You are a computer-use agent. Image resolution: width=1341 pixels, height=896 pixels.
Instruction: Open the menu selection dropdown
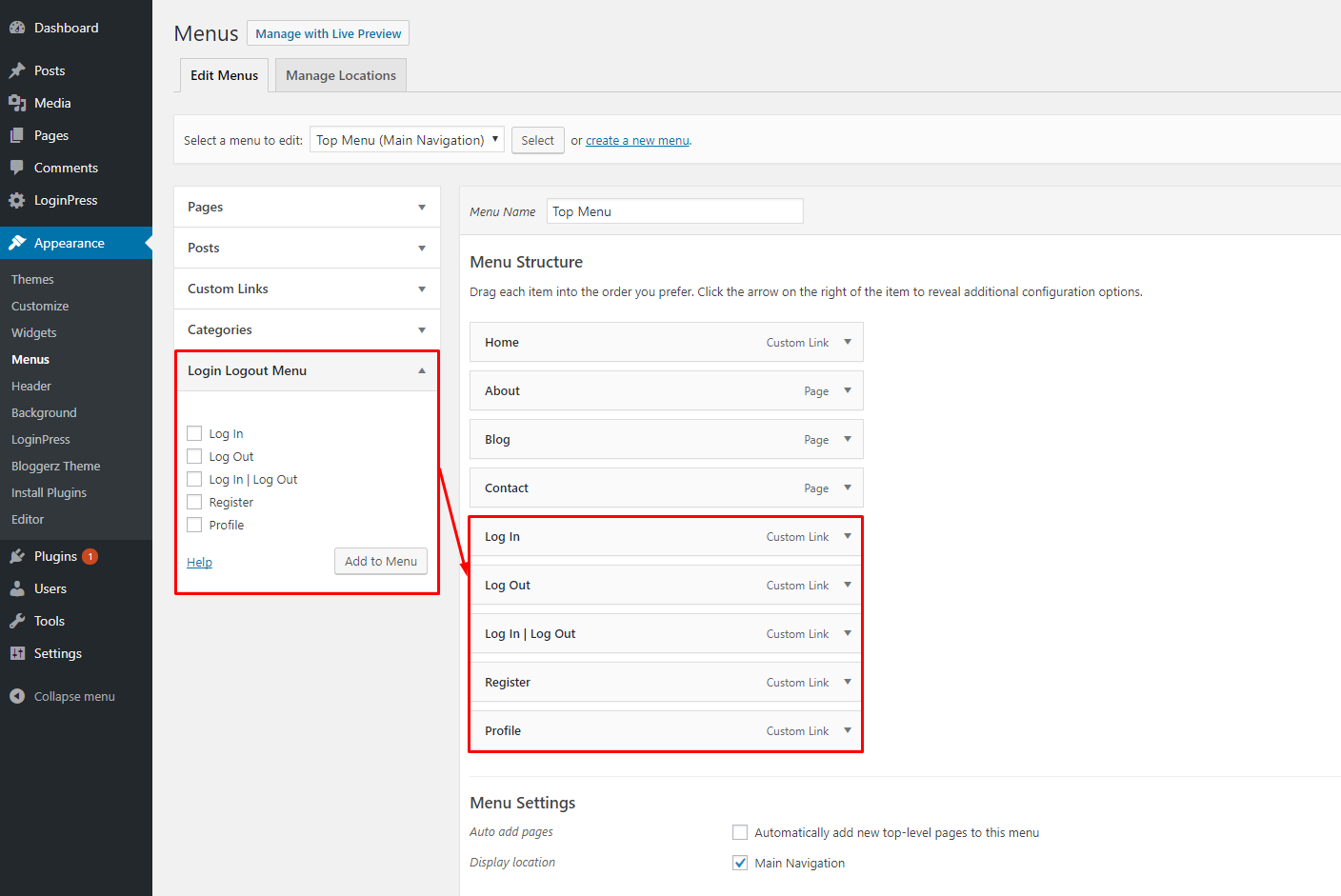(407, 140)
